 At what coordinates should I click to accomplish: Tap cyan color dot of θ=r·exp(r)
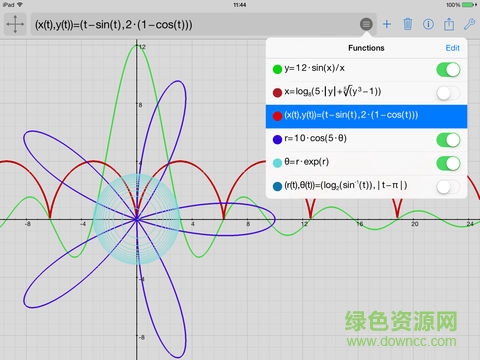pyautogui.click(x=277, y=163)
